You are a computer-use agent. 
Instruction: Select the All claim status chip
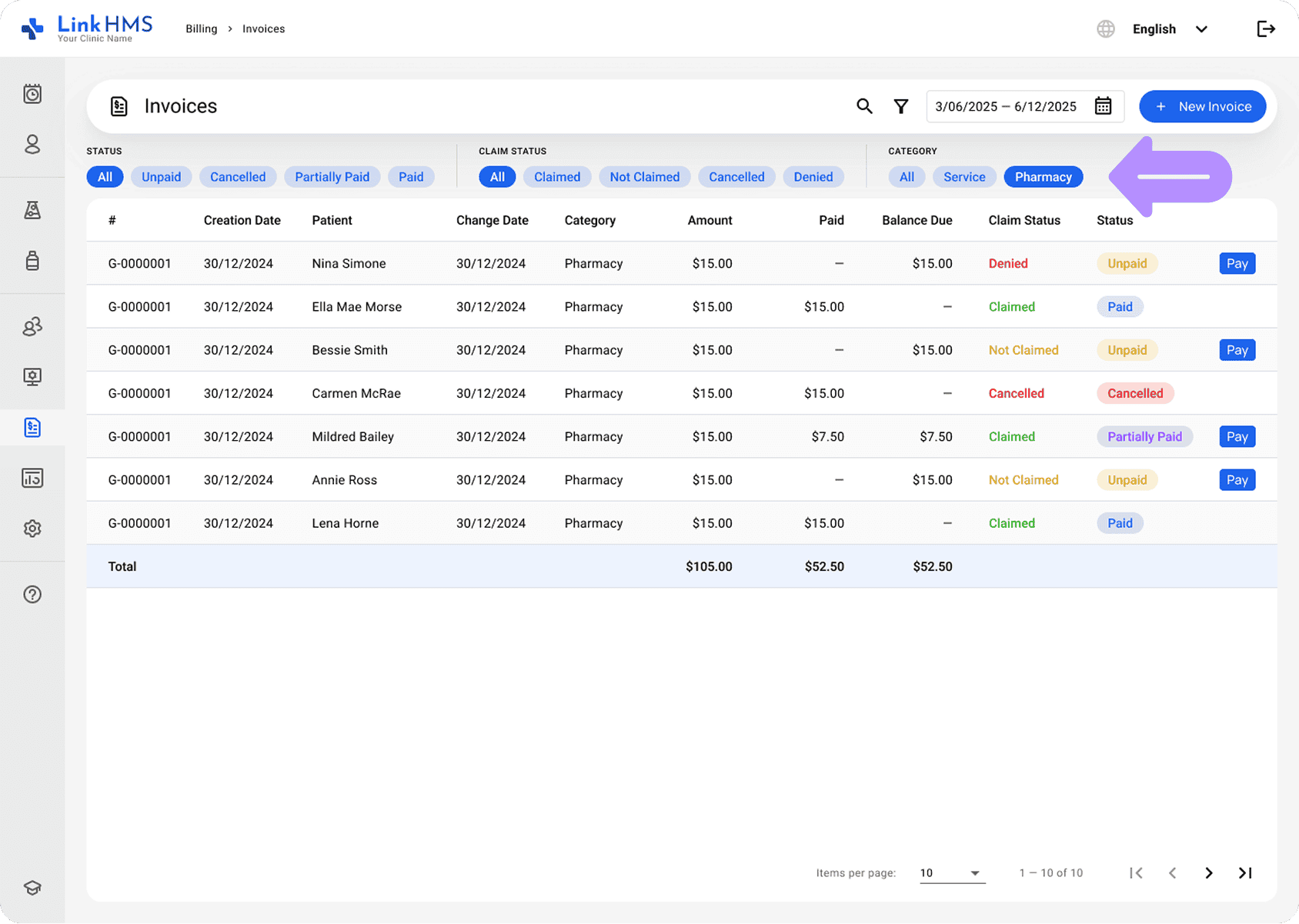coord(497,177)
